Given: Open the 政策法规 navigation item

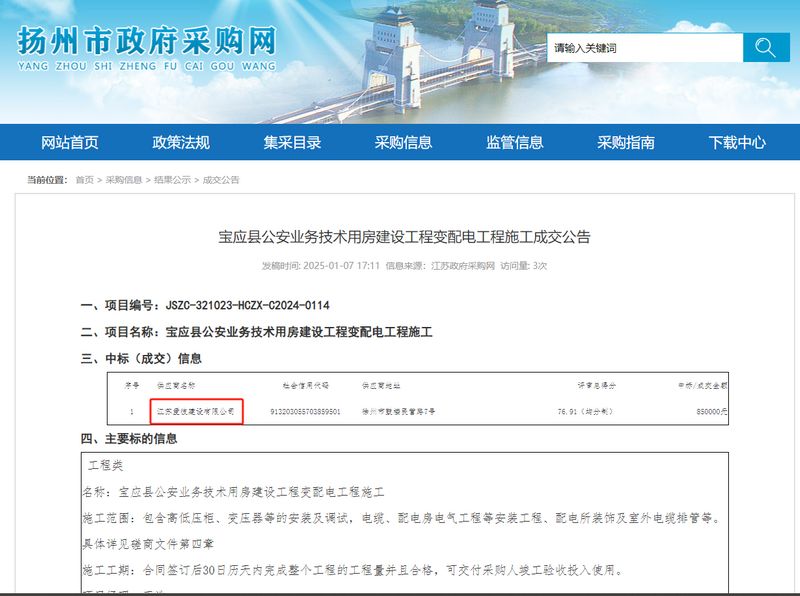Looking at the screenshot, I should (181, 142).
